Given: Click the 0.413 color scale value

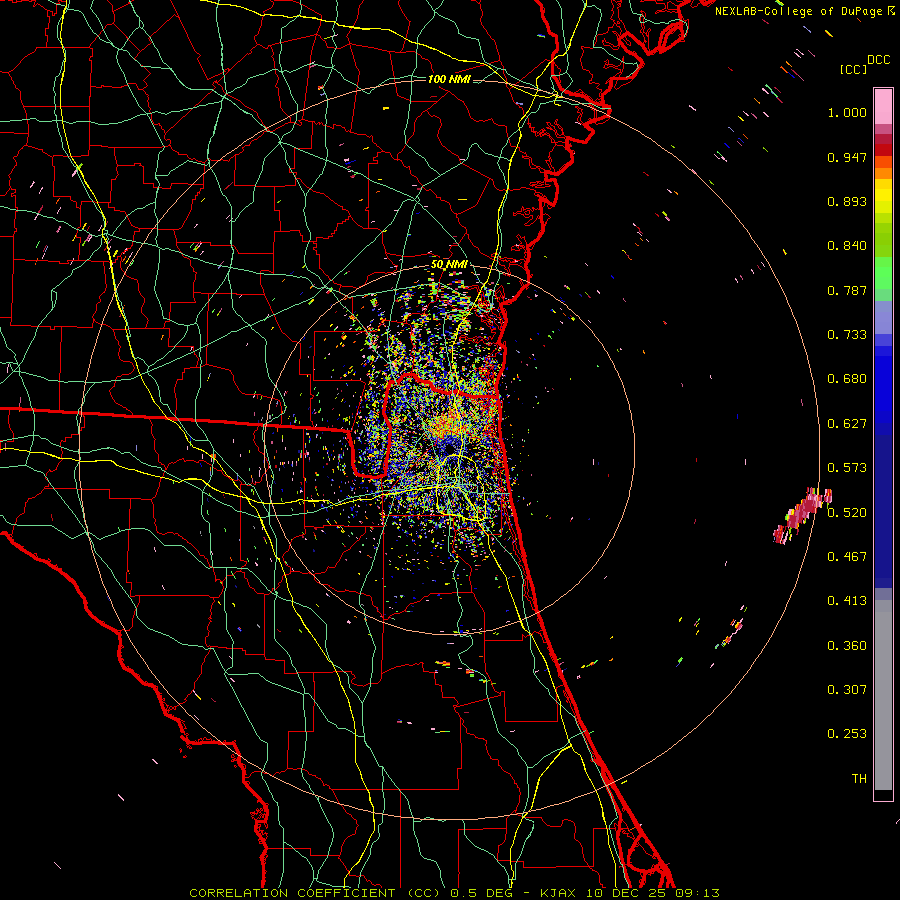Looking at the screenshot, I should point(847,601).
